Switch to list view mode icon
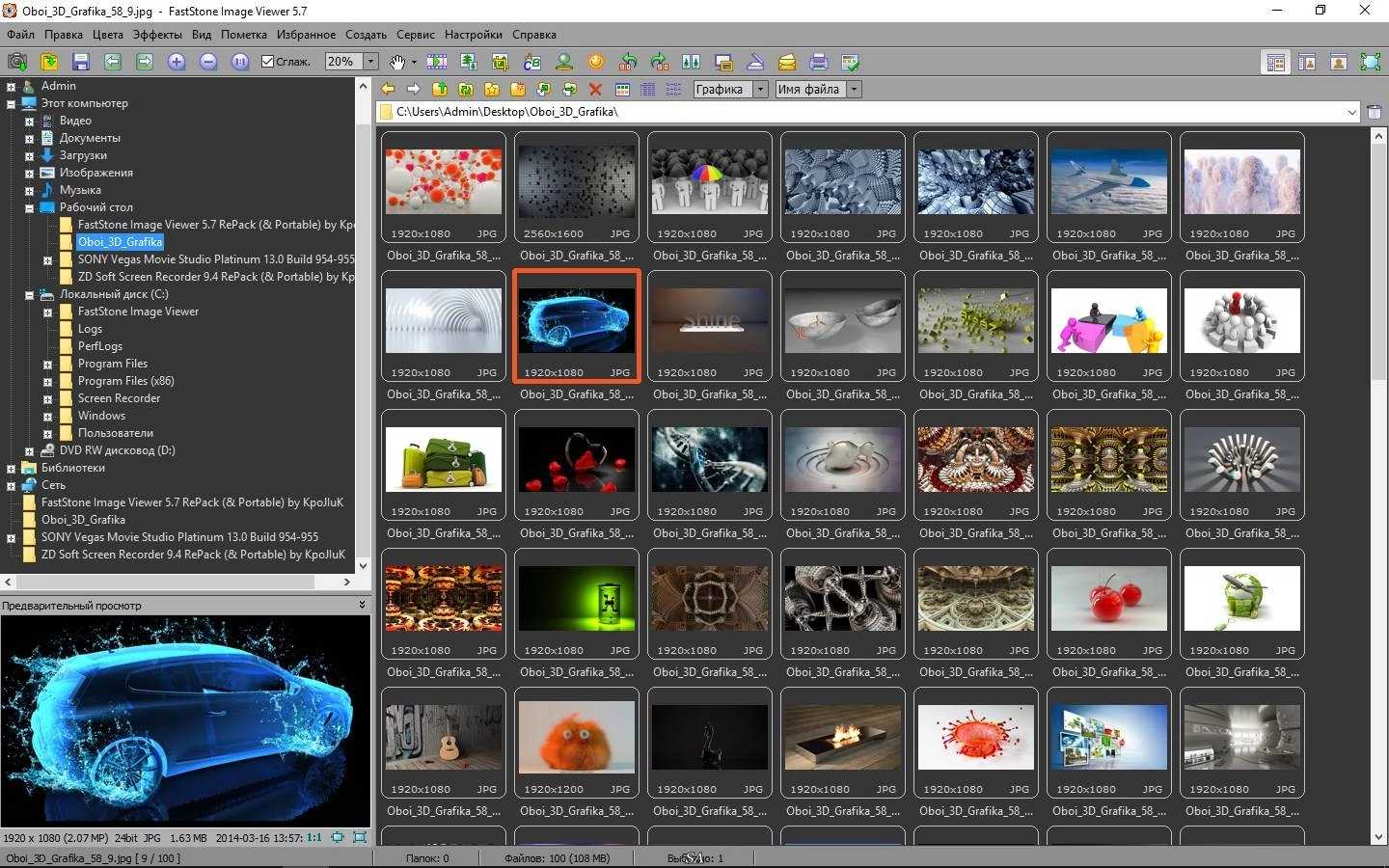This screenshot has height=868, width=1389. (673, 90)
